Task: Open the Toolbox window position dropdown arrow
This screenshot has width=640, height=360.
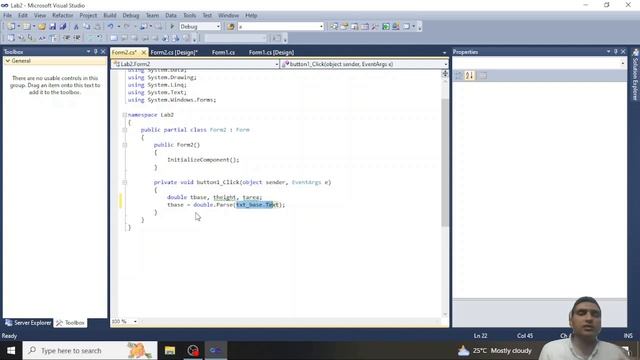Action: (88, 51)
